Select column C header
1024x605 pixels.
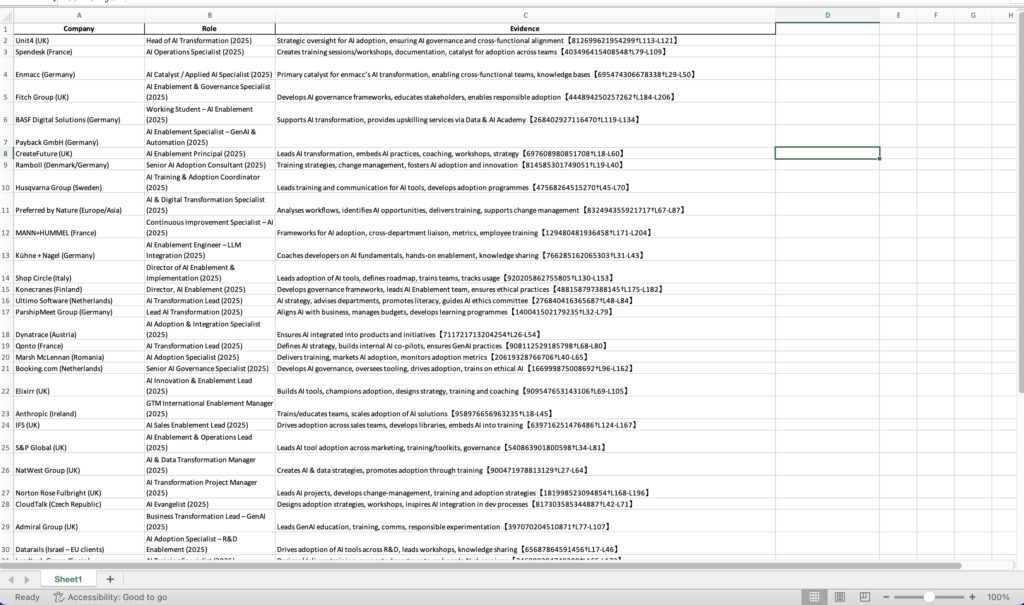point(525,15)
